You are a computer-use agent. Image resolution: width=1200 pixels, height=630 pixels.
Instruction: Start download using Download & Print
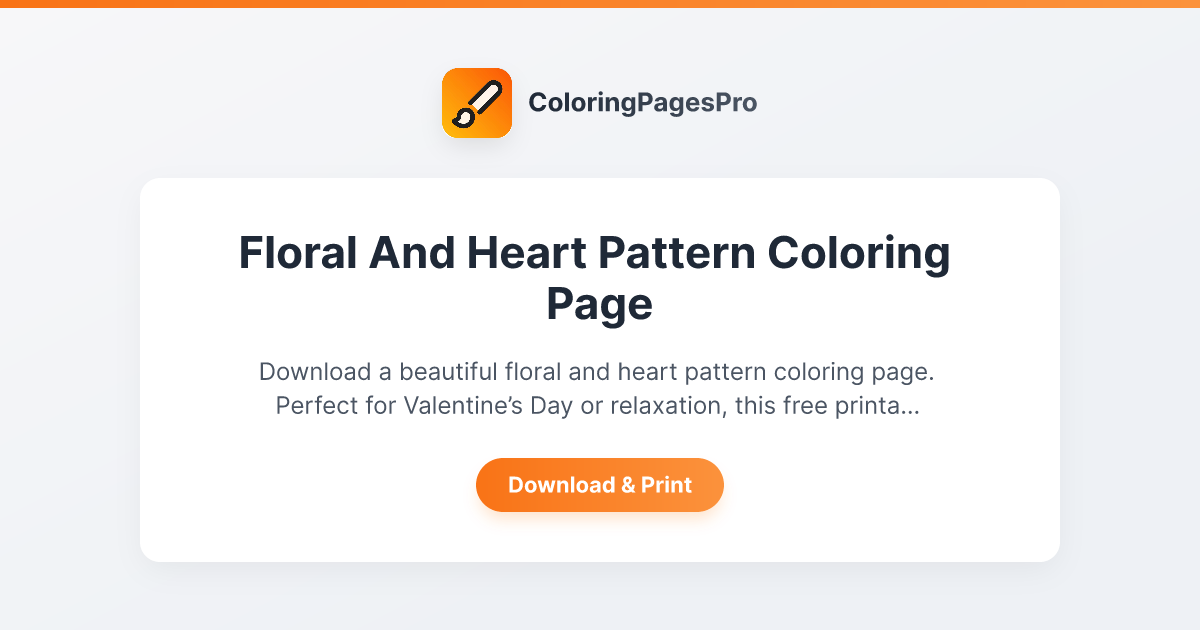tap(600, 485)
